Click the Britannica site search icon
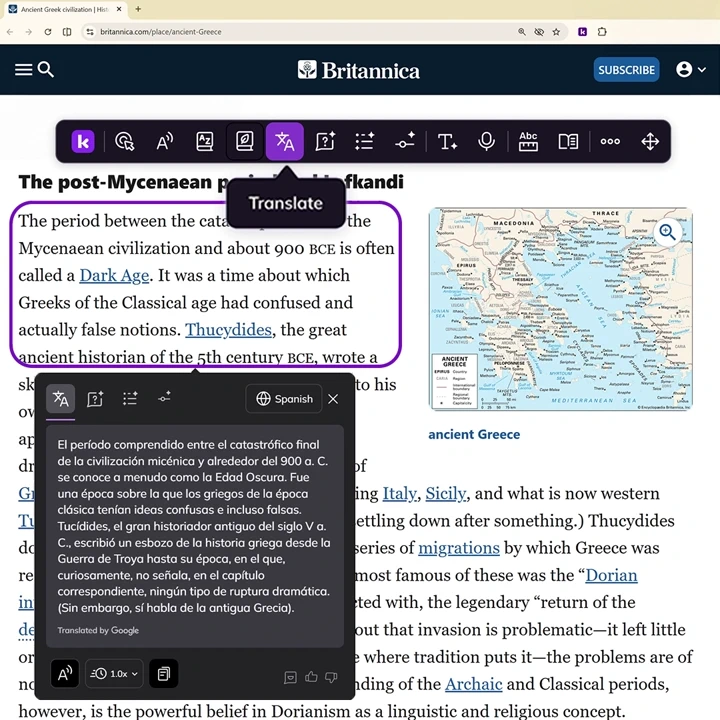This screenshot has height=720, width=720. click(45, 69)
